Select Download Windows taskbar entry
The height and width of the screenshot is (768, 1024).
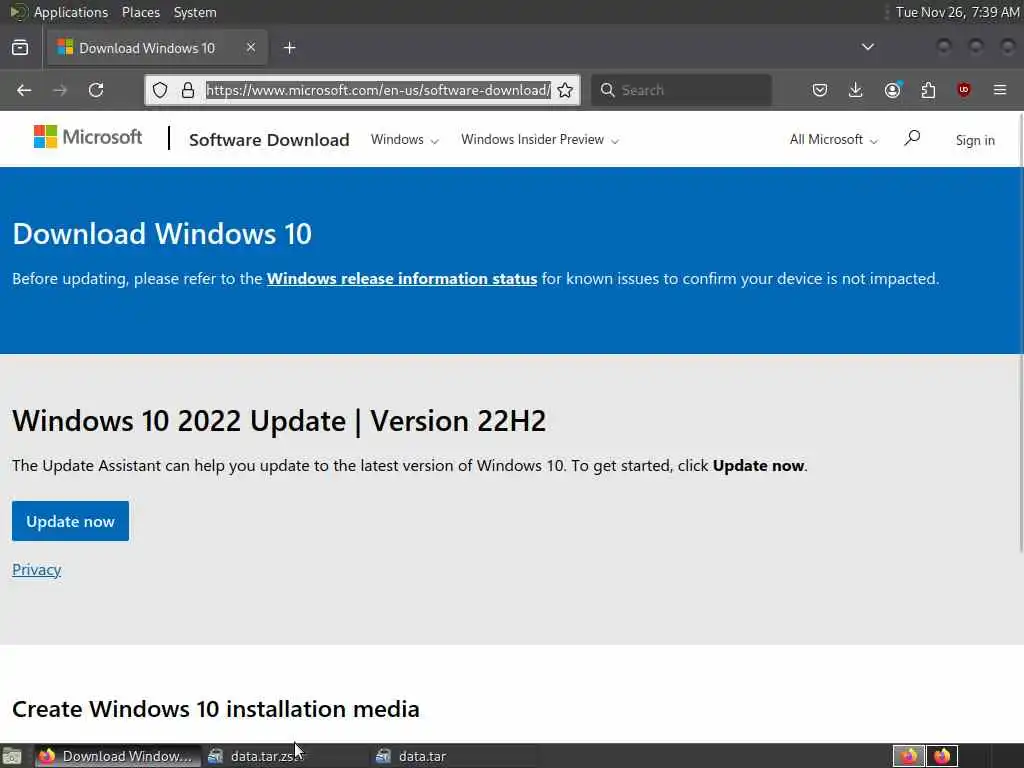[118, 756]
